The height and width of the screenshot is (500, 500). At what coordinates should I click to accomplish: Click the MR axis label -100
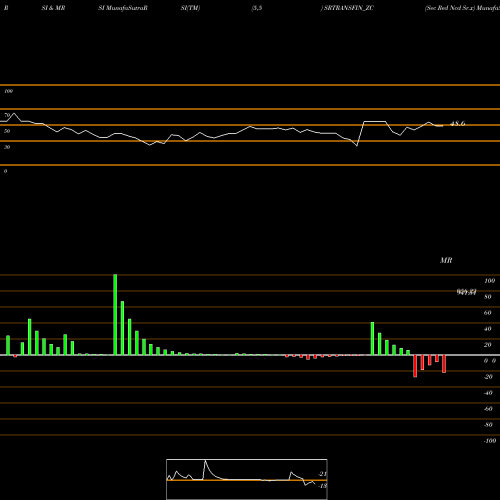pos(490,441)
